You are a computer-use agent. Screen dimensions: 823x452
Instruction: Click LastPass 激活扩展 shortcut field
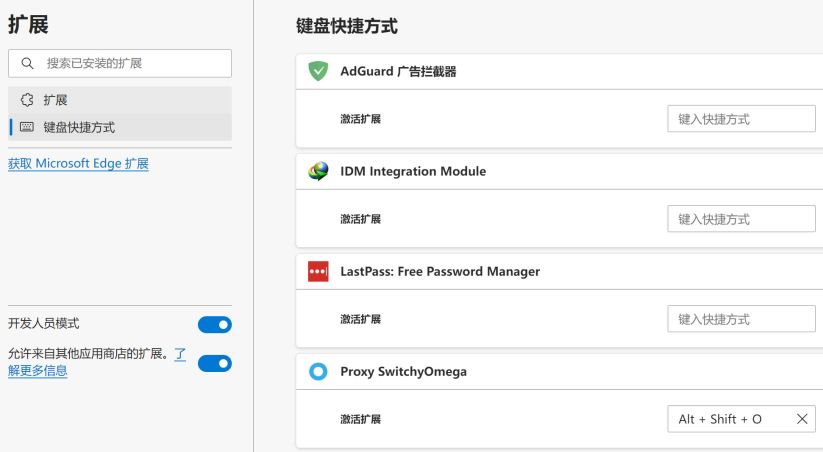click(741, 319)
